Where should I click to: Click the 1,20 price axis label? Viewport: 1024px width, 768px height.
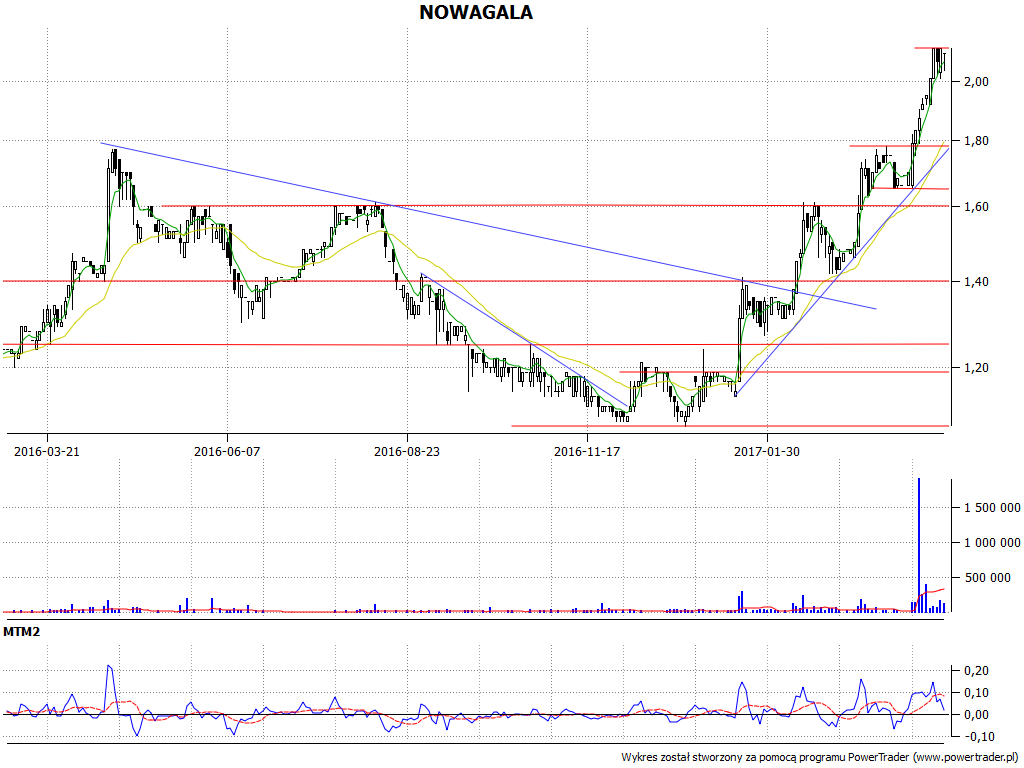pos(976,368)
